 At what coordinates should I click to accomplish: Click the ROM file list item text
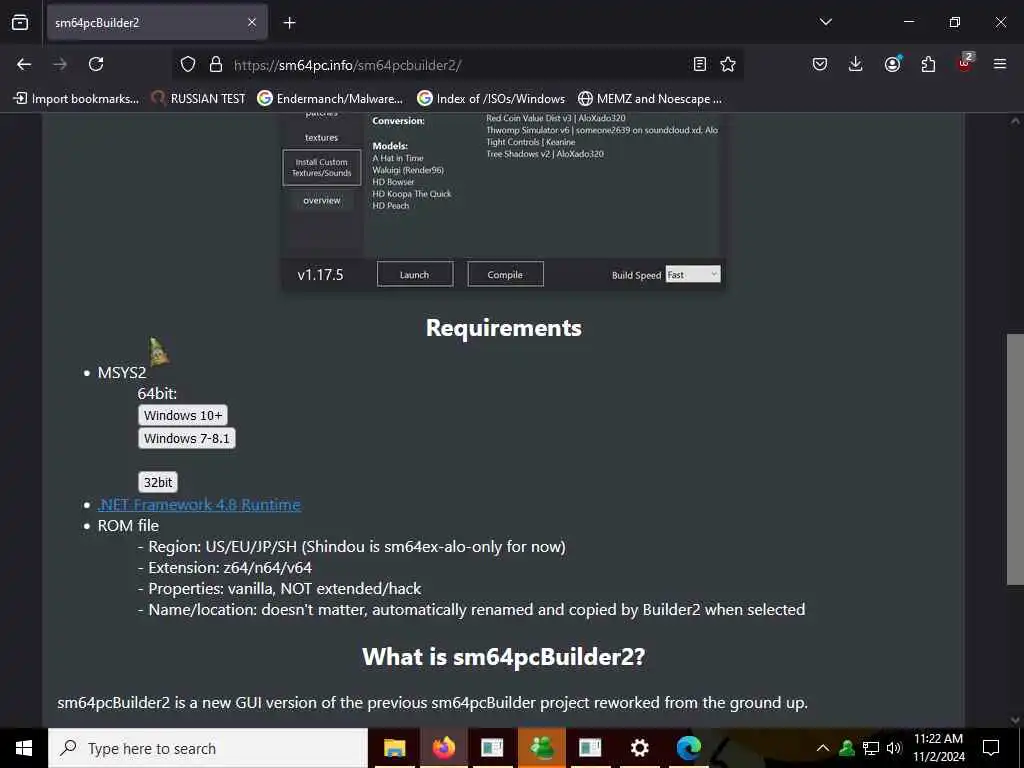128,525
